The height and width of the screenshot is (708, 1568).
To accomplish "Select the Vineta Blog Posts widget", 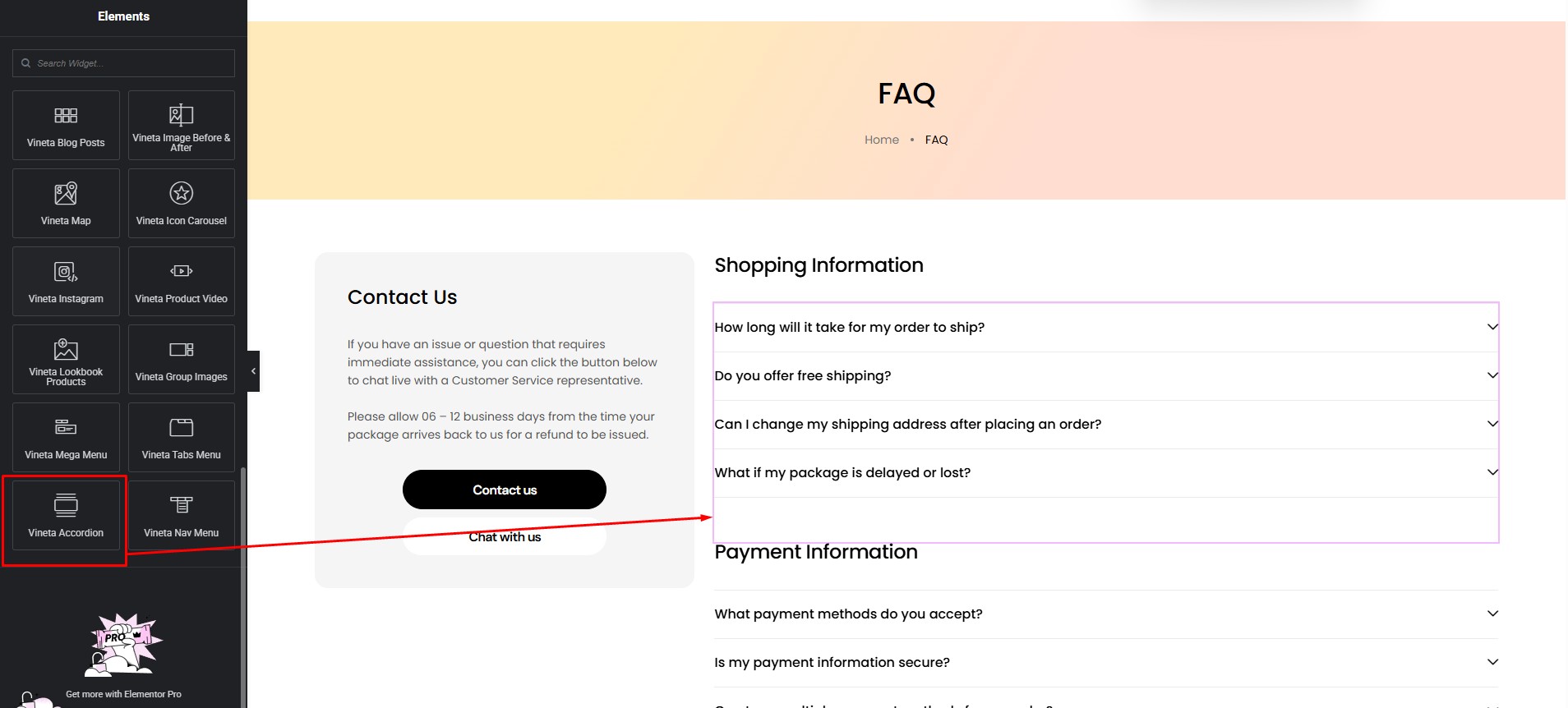I will coord(66,125).
